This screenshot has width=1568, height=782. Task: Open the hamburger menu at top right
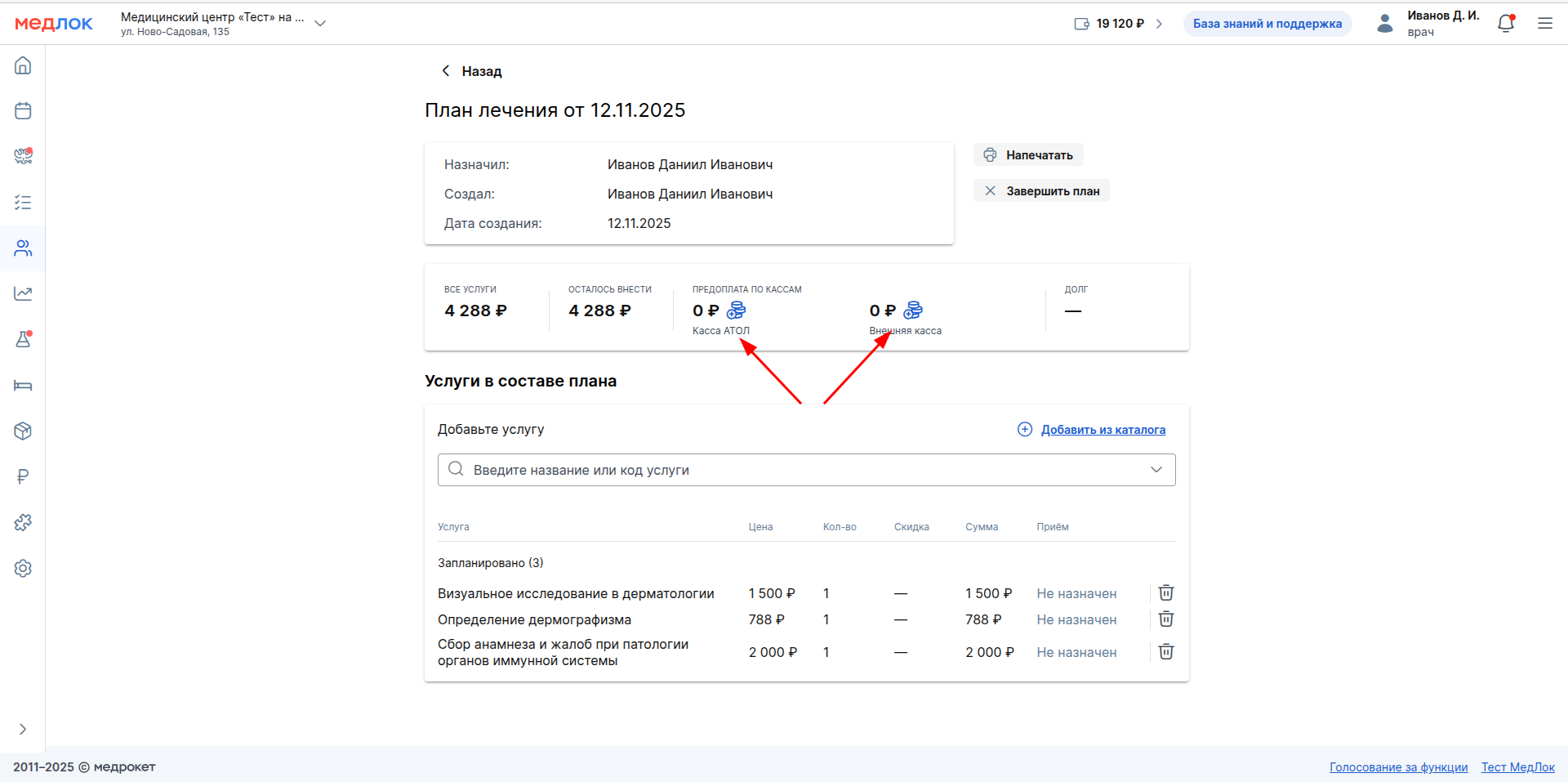[x=1545, y=24]
